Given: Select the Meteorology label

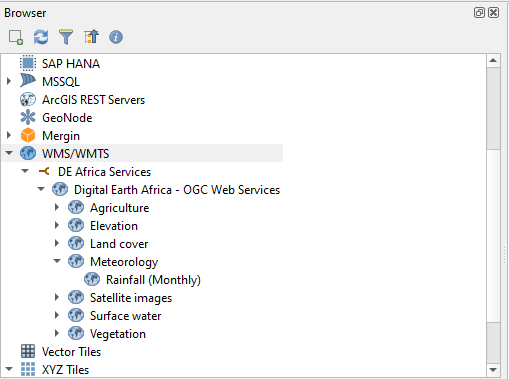Looking at the screenshot, I should (124, 262).
